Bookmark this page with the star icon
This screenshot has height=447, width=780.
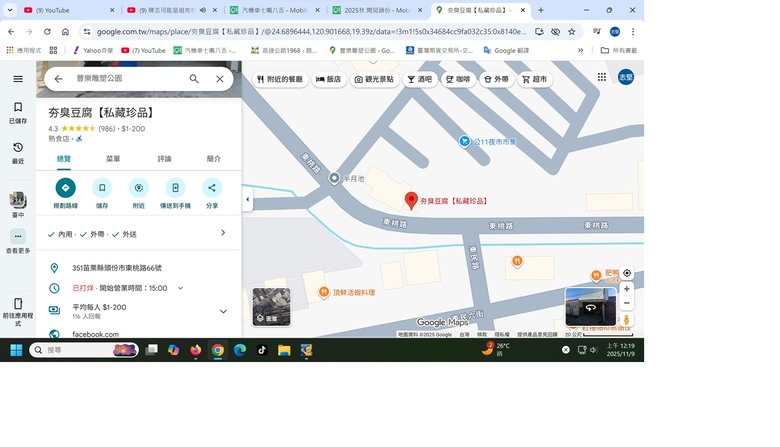click(x=572, y=32)
